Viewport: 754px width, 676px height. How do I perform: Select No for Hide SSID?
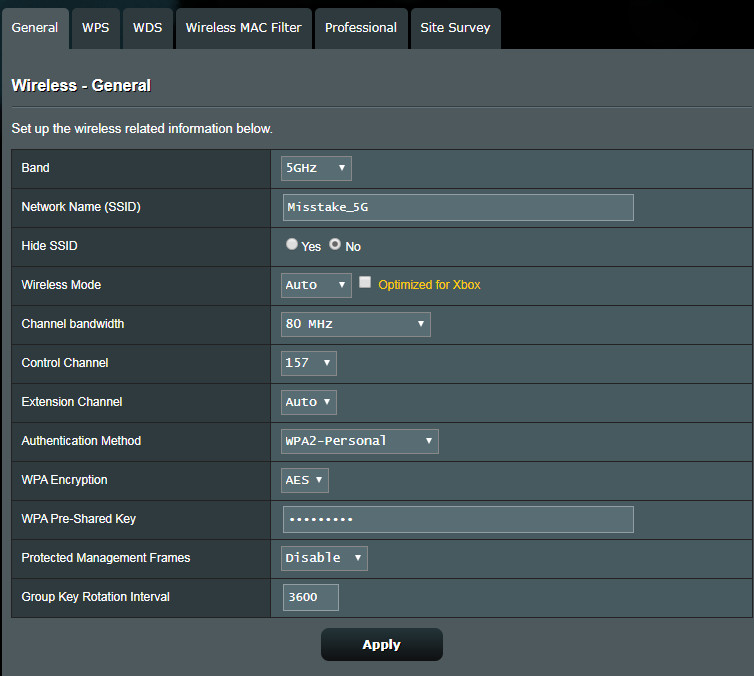[335, 244]
